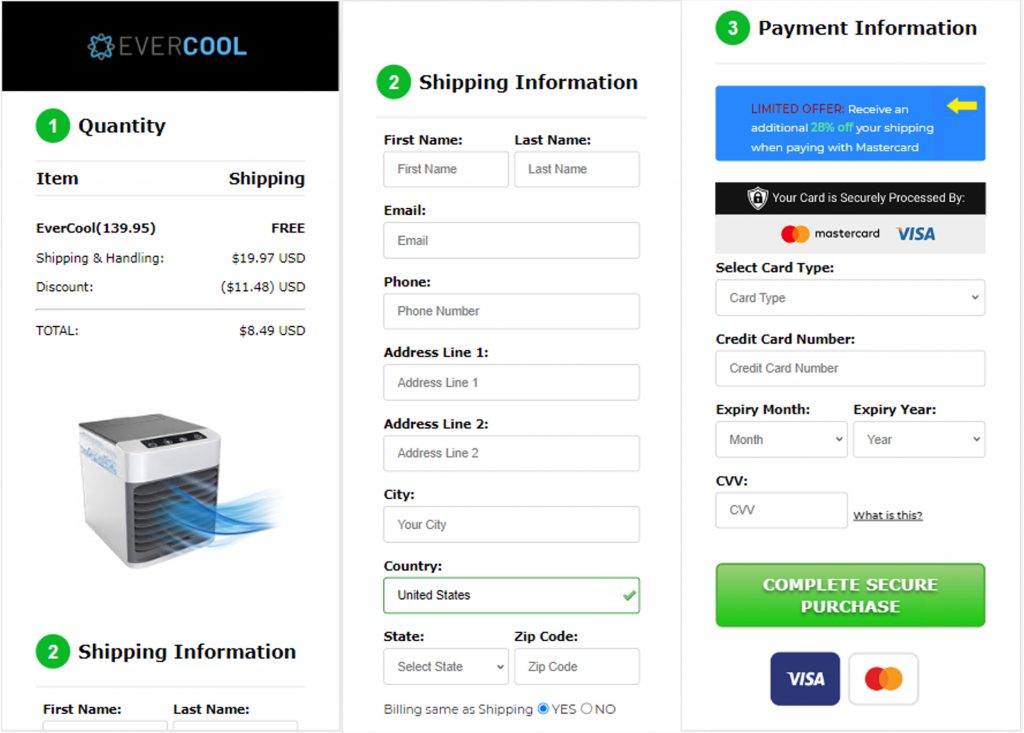Open the Select State dropdown

click(x=446, y=667)
